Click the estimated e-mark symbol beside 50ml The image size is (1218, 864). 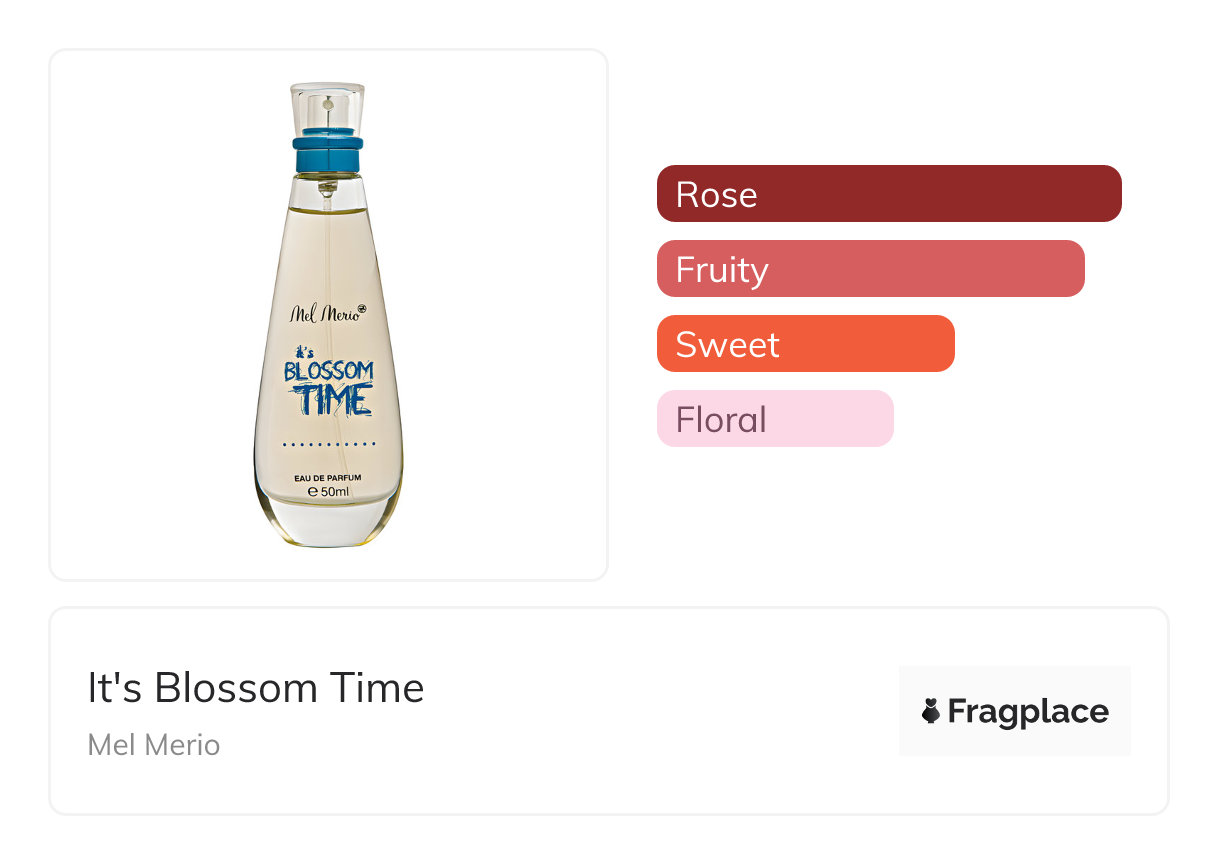312,492
